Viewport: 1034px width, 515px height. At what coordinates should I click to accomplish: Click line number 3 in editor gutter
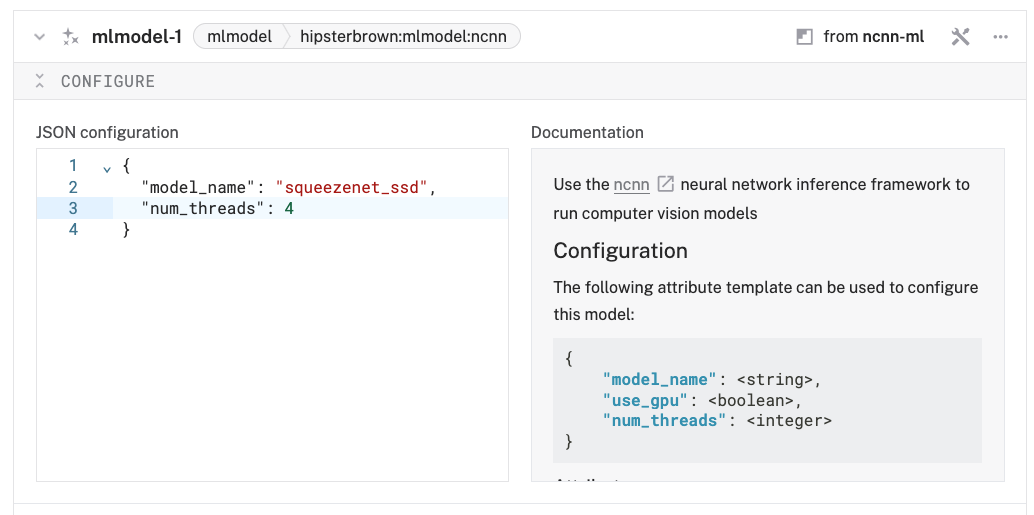(73, 208)
